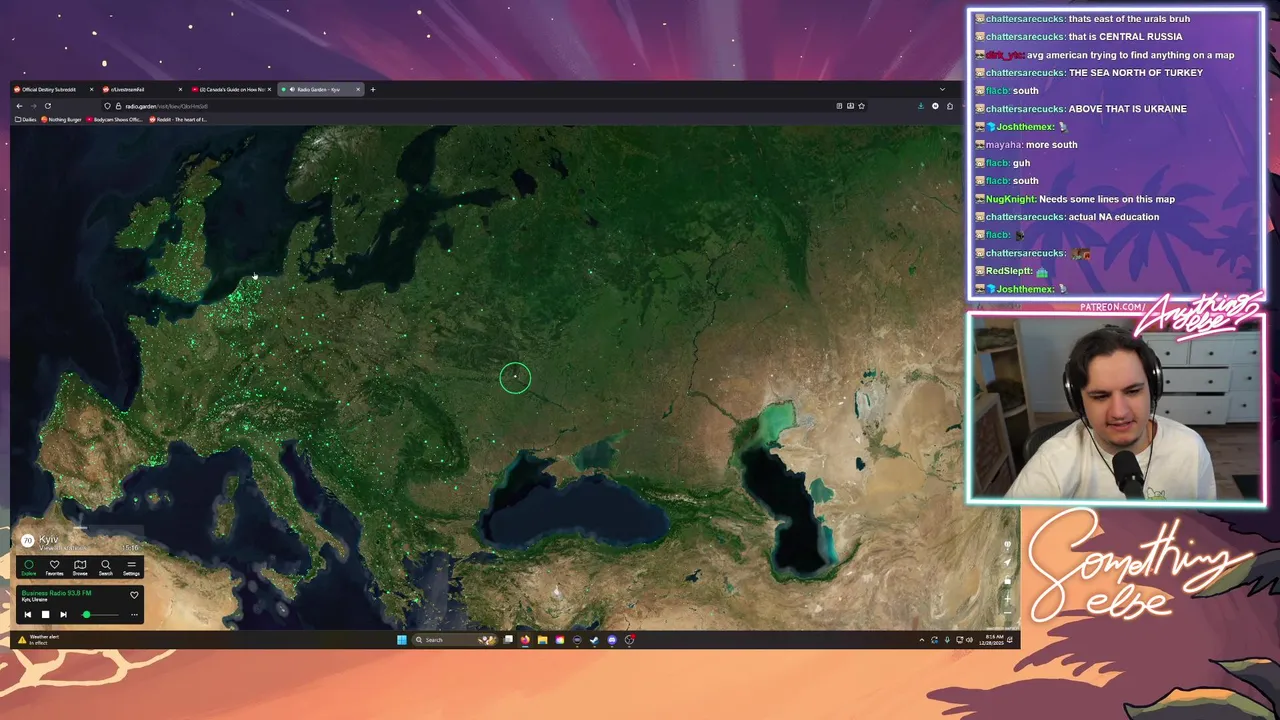Skip to the next station
The image size is (1280, 720).
[63, 614]
